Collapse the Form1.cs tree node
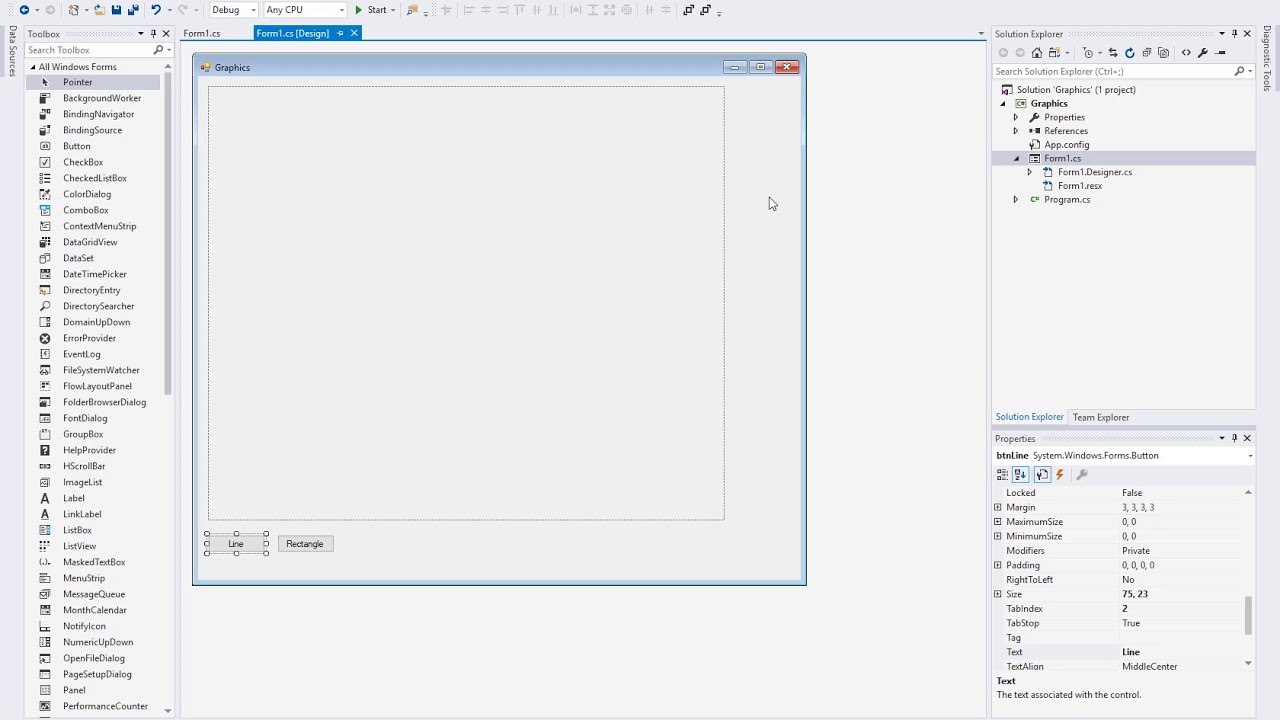1280x720 pixels. coord(1016,158)
